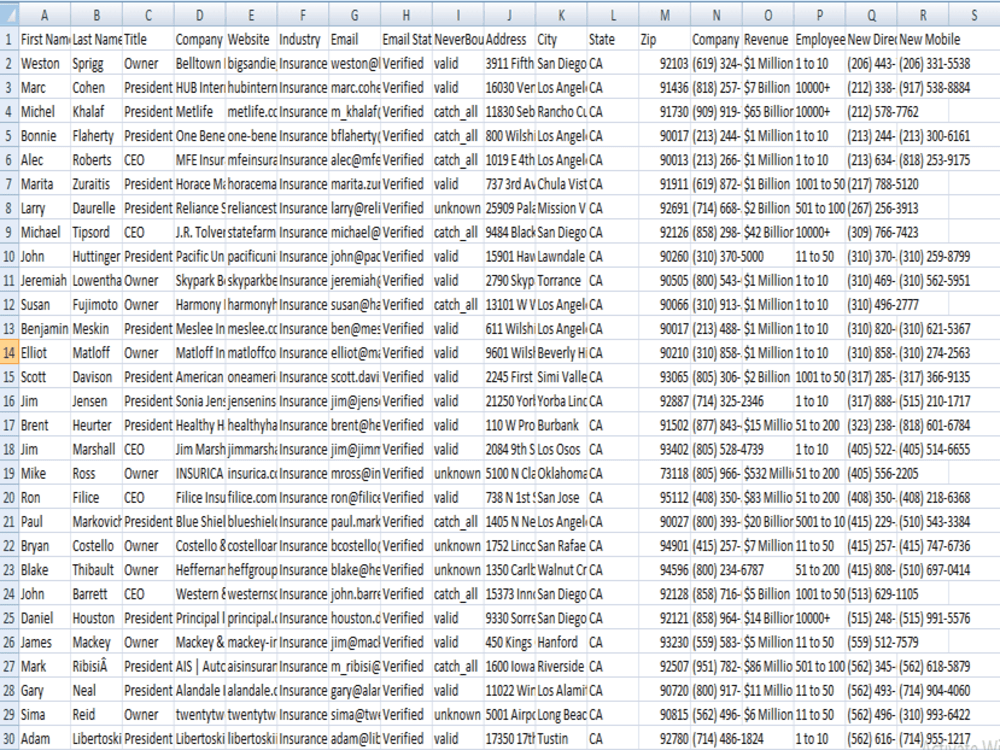
Task: Click the Industry header cell
Action: [303, 40]
